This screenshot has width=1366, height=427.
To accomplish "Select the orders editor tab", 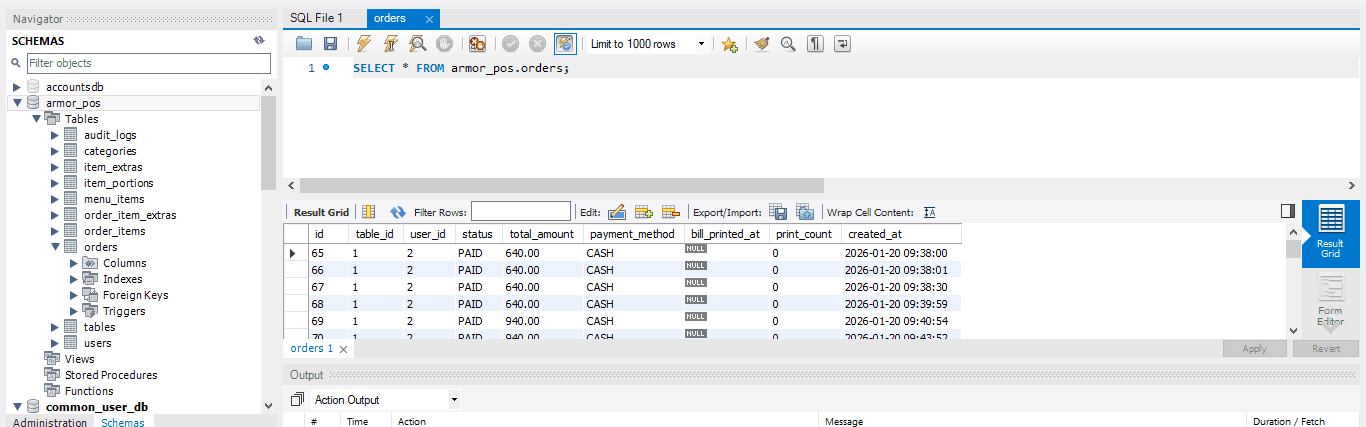I will [389, 18].
